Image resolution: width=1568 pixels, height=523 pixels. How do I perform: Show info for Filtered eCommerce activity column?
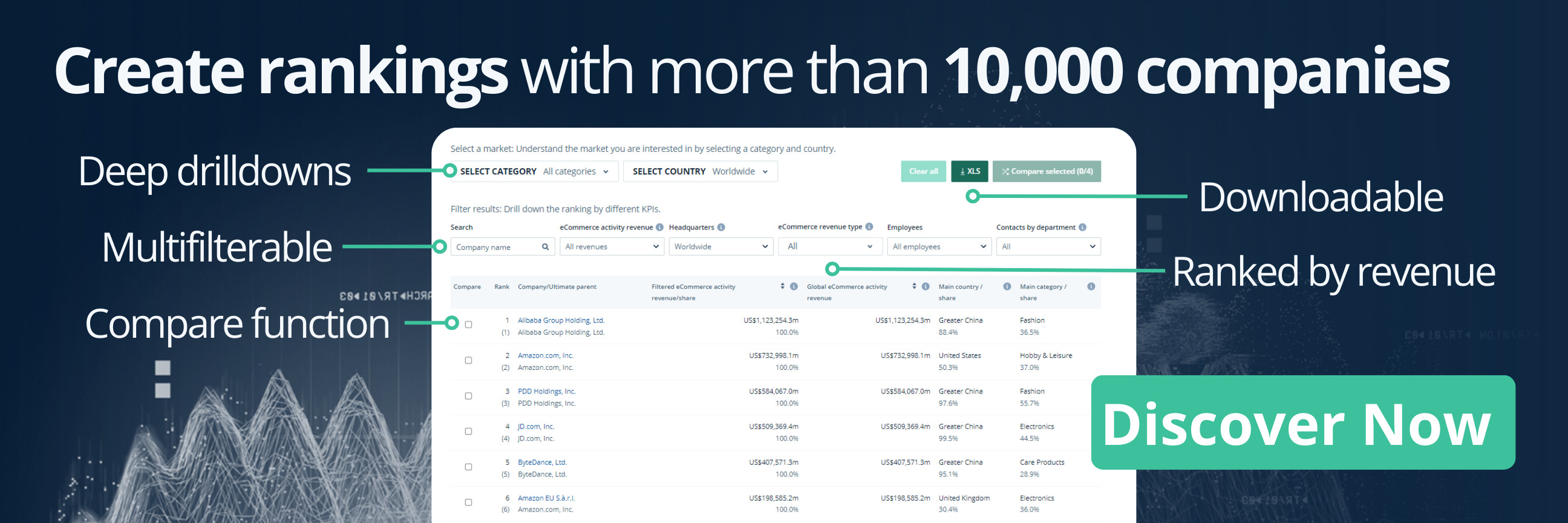[x=794, y=286]
